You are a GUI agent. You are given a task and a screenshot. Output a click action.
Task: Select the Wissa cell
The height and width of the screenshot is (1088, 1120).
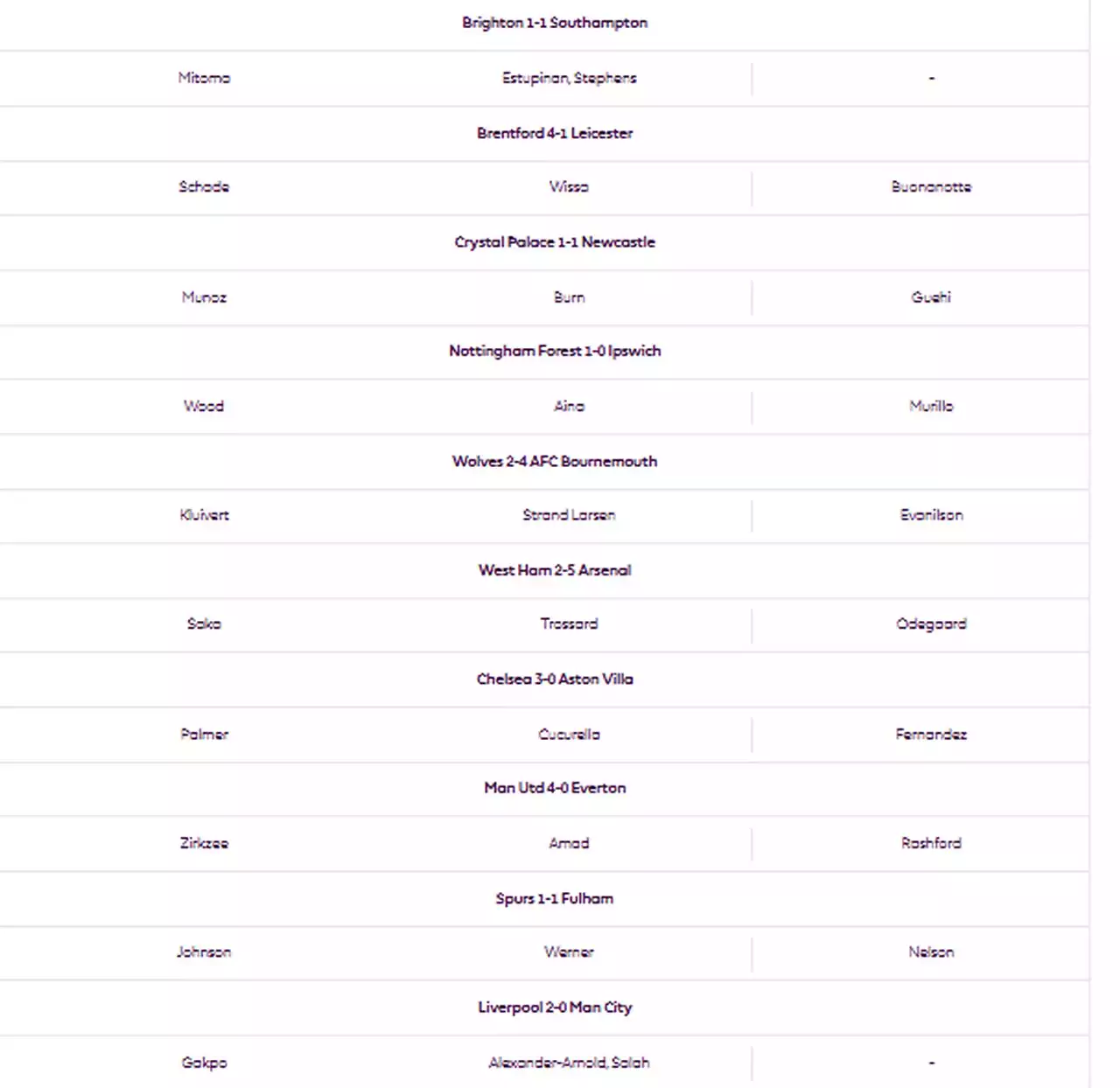(569, 186)
